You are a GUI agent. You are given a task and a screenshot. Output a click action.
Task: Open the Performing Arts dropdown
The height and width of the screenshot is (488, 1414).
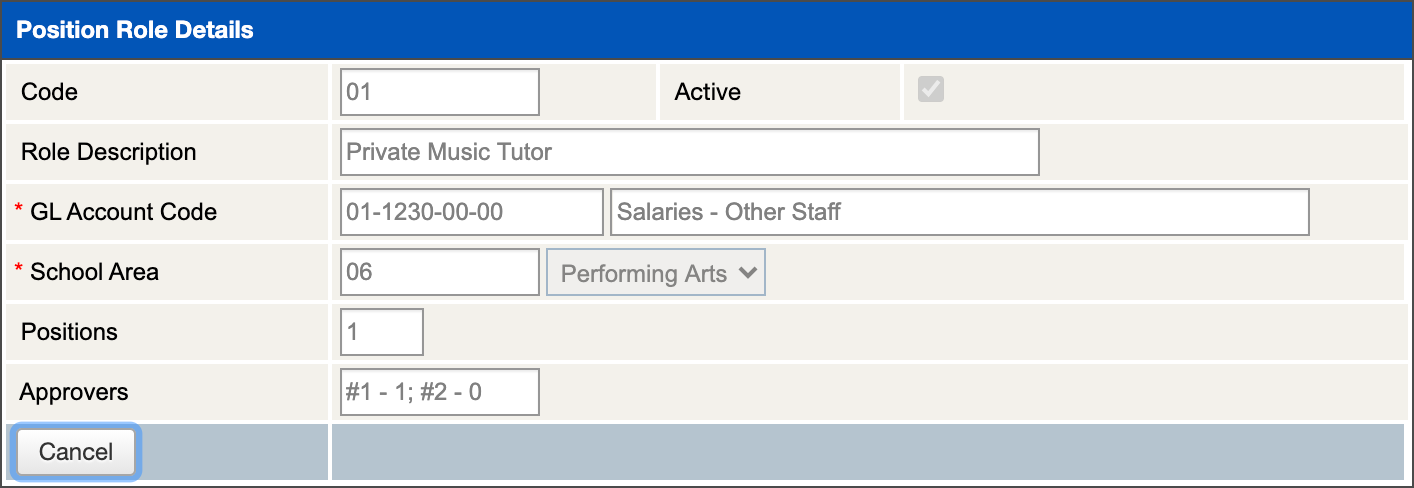coord(656,273)
